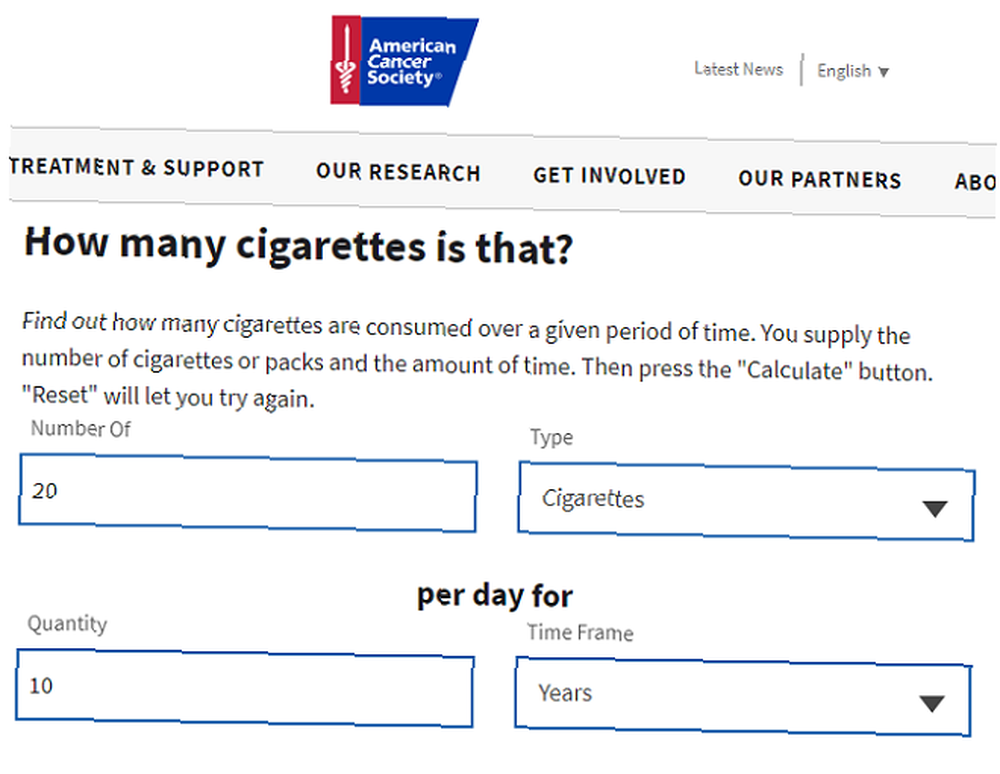Viewport: 1000px width, 774px height.
Task: Open the Get Involved menu
Action: 609,176
